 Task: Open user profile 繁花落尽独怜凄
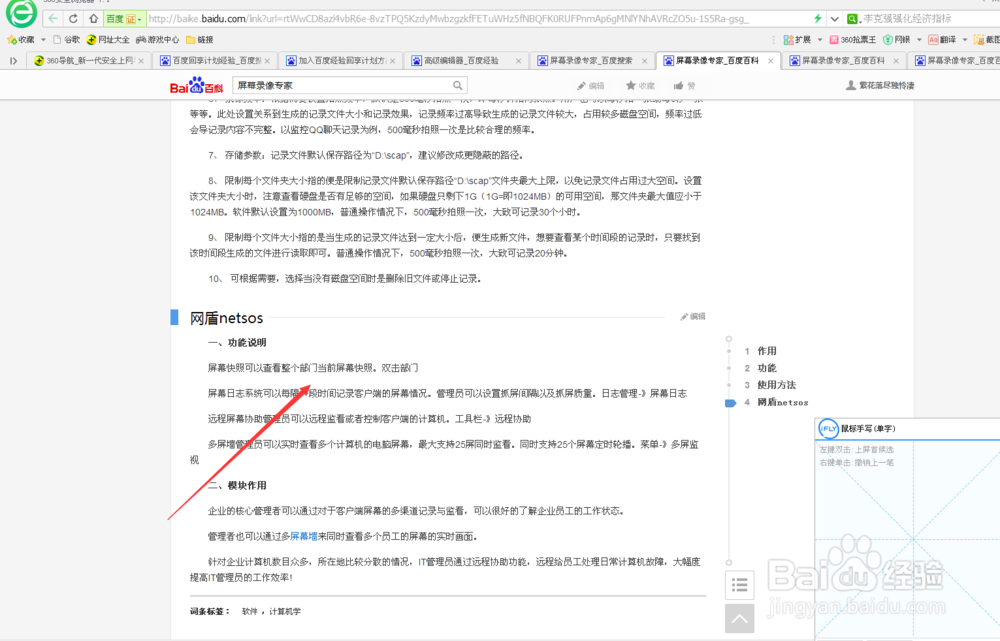(x=880, y=85)
